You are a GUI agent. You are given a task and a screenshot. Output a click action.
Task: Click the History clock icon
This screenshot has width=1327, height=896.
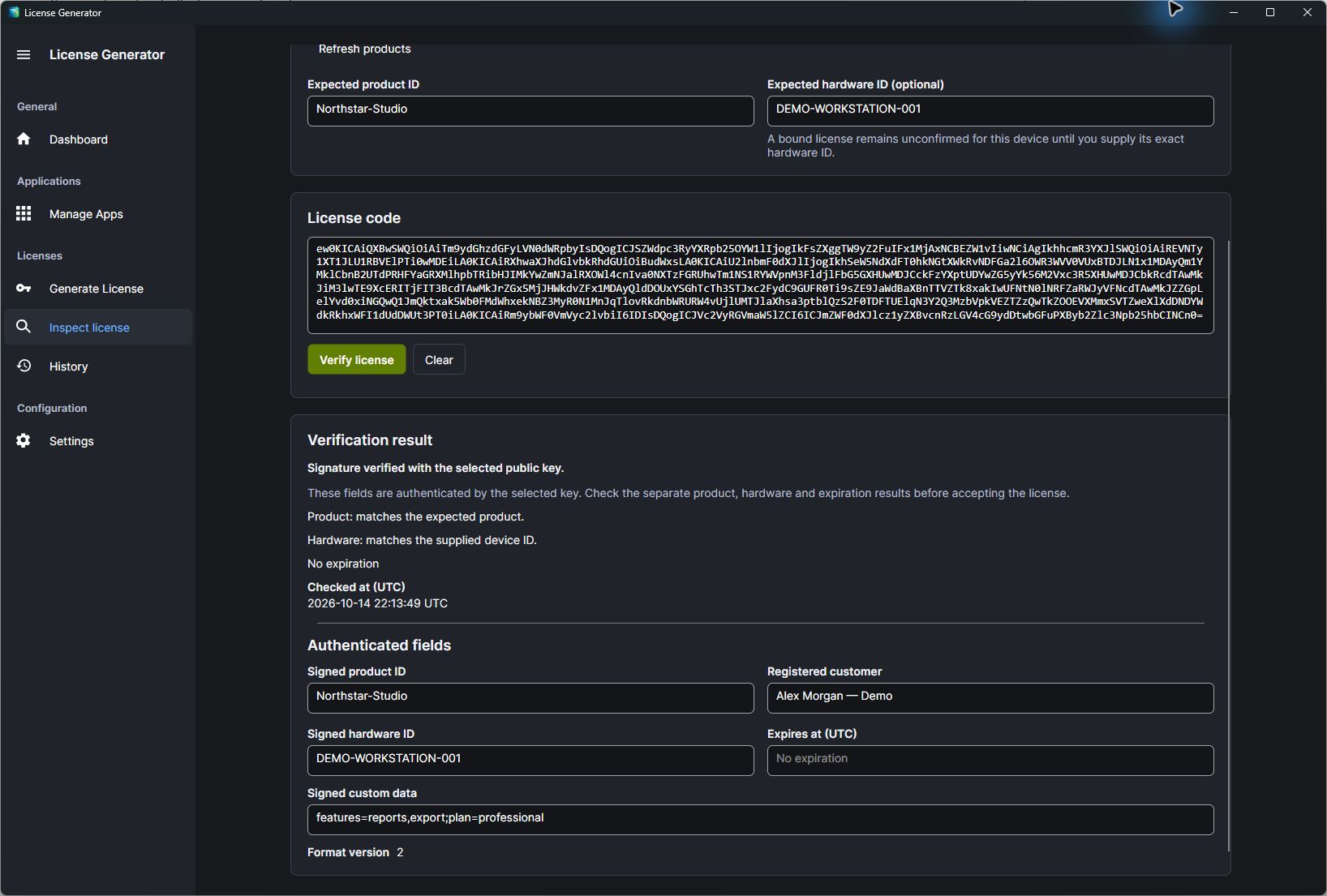(x=24, y=366)
